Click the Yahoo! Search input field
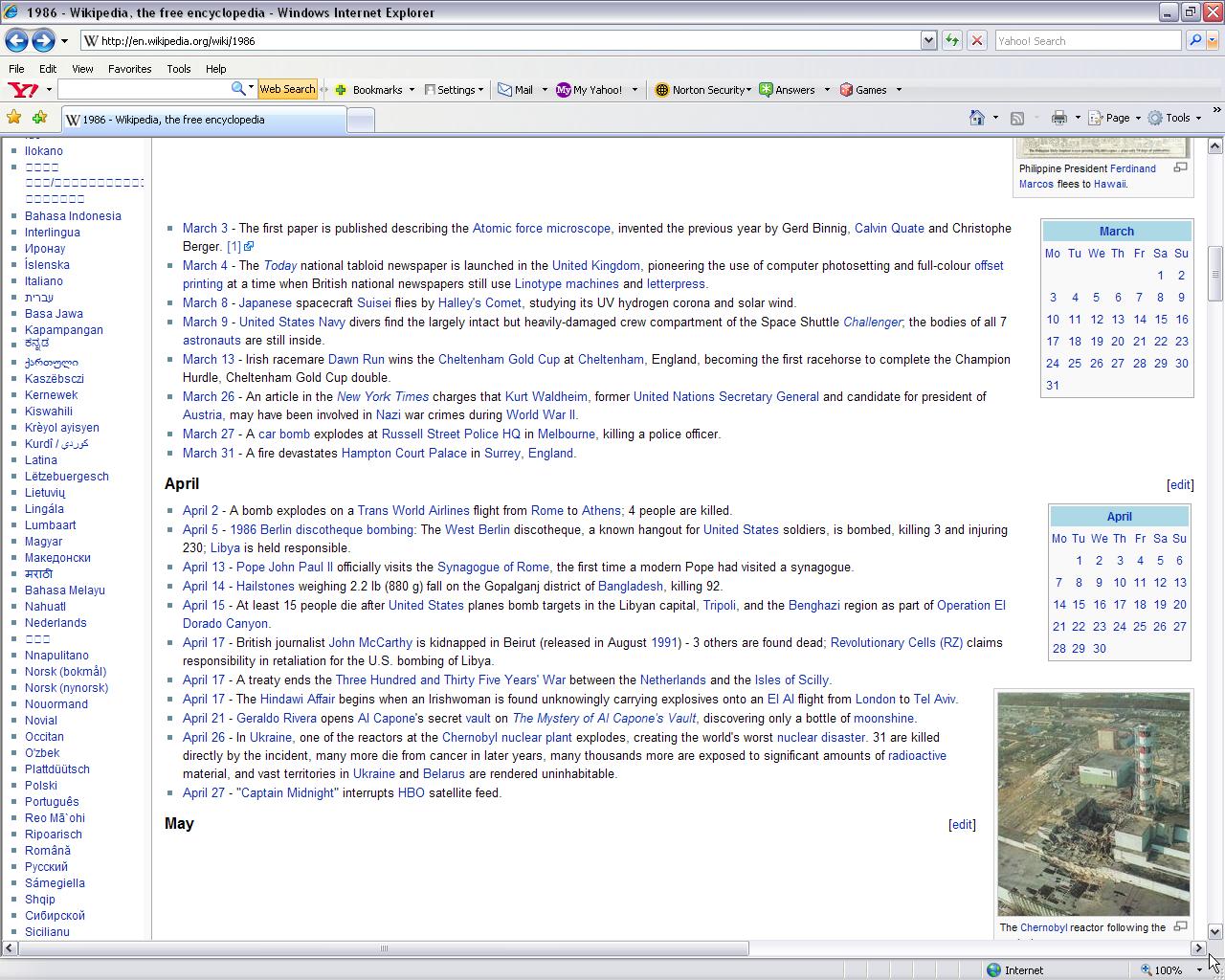The width and height of the screenshot is (1225, 980). tap(1086, 41)
